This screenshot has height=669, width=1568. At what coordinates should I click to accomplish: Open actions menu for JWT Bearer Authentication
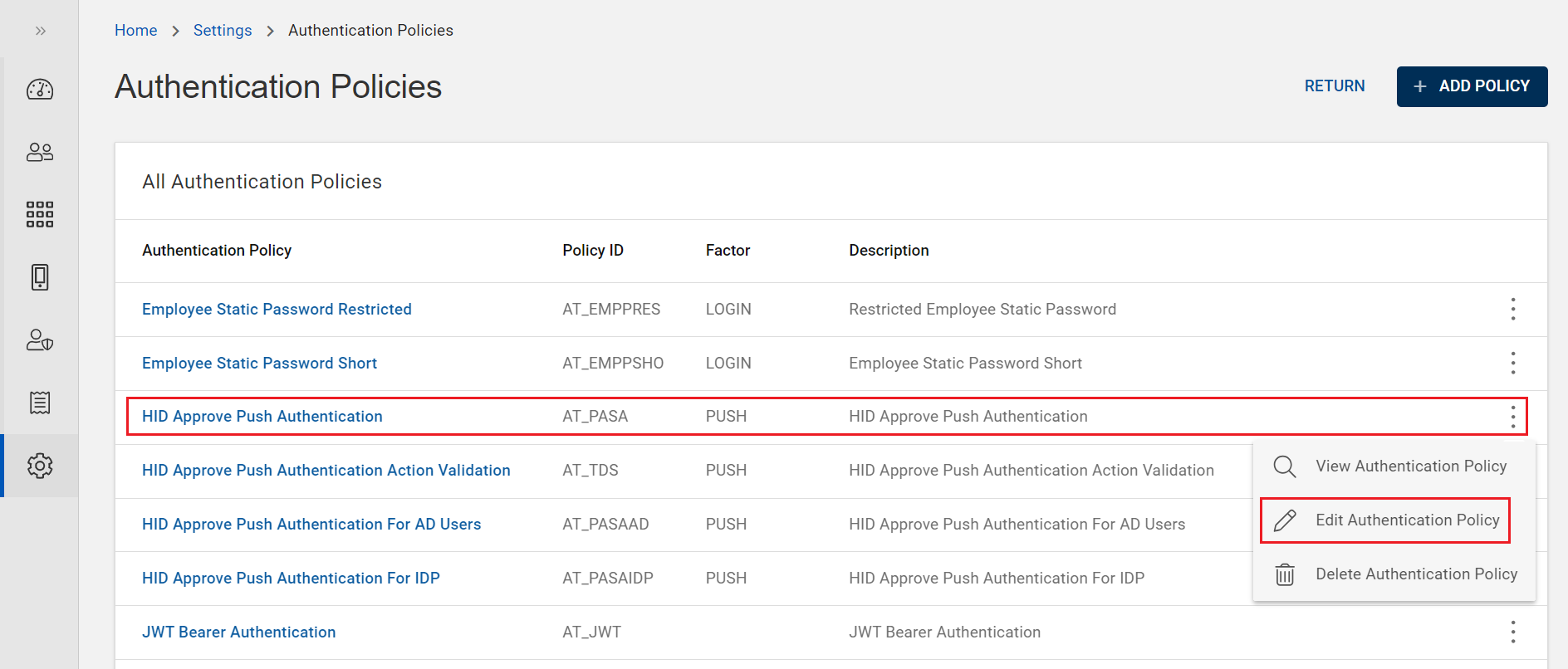click(1512, 632)
